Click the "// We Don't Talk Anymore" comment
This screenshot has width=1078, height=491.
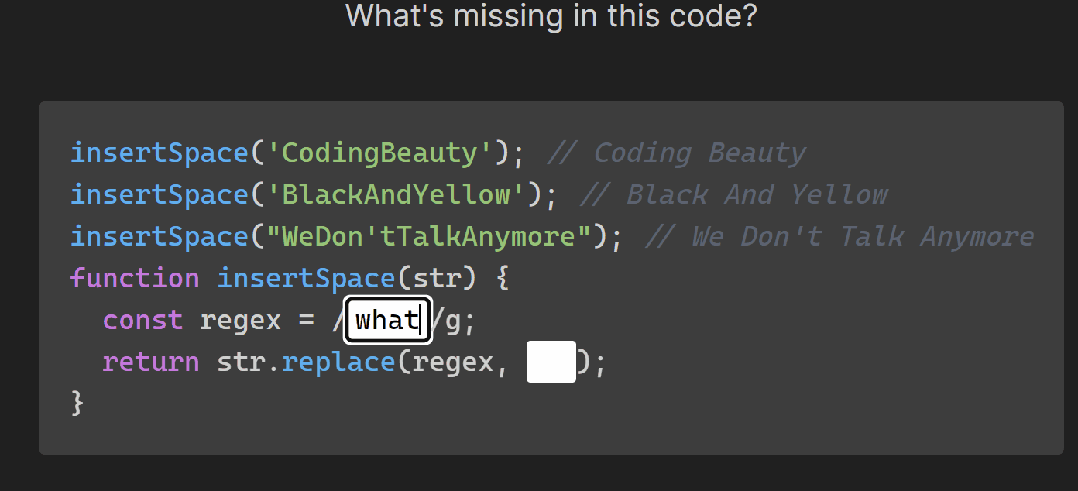pyautogui.click(x=839, y=236)
